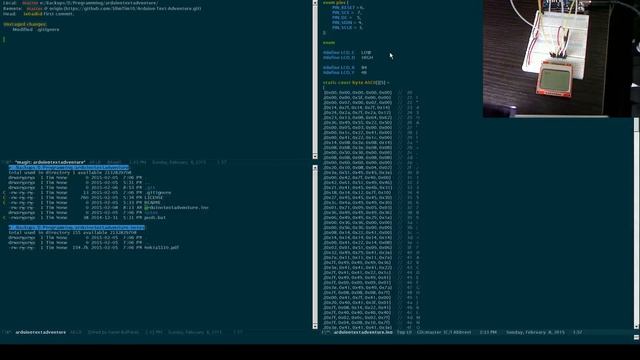Click the Head 'First commit' line in magit
Viewport: 640px width, 360px height.
coord(38,13)
